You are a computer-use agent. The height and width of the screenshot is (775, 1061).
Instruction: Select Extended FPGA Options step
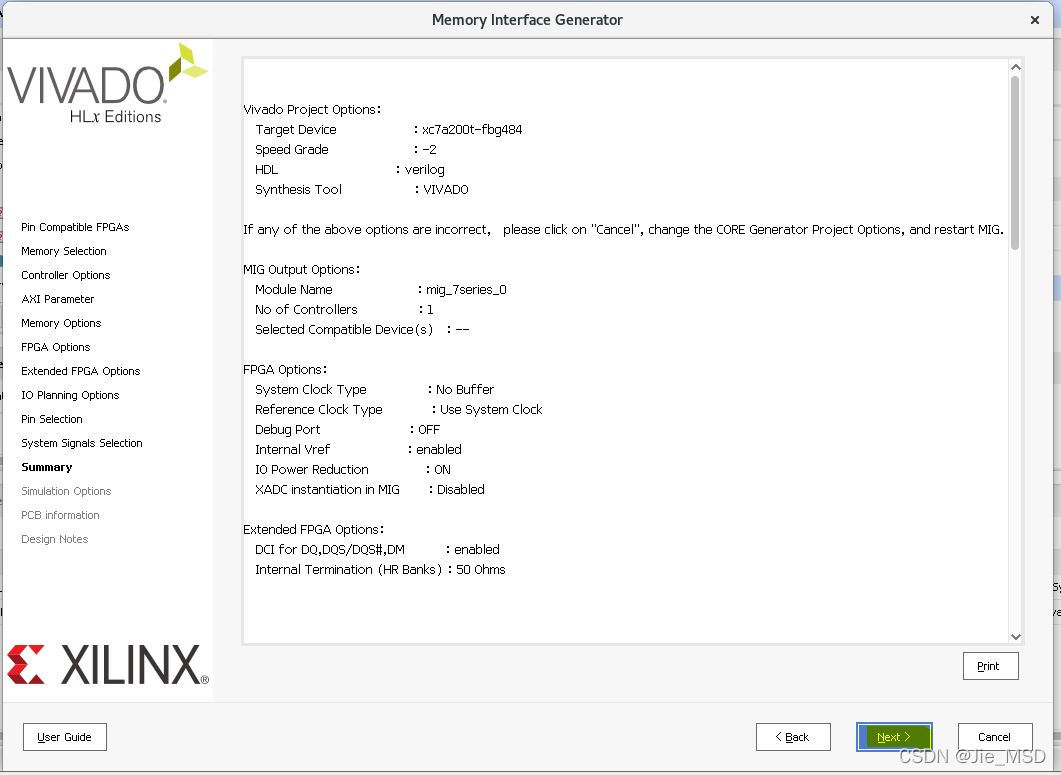coord(81,371)
